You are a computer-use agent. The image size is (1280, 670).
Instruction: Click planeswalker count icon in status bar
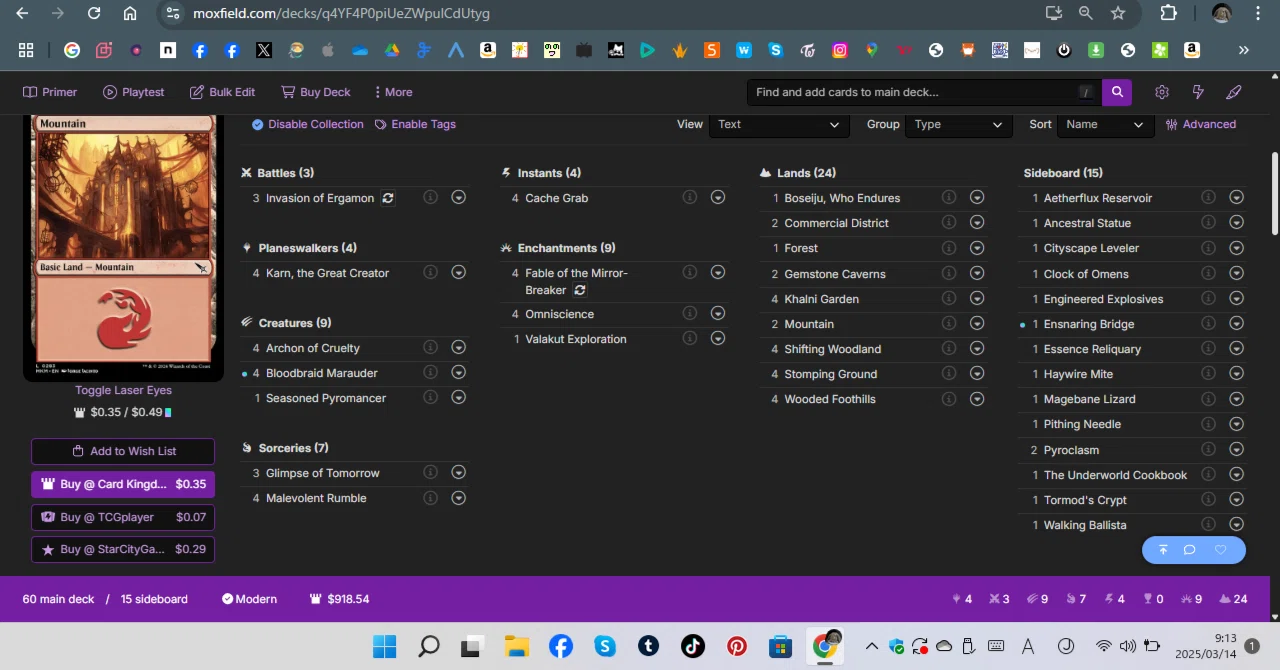click(x=955, y=599)
